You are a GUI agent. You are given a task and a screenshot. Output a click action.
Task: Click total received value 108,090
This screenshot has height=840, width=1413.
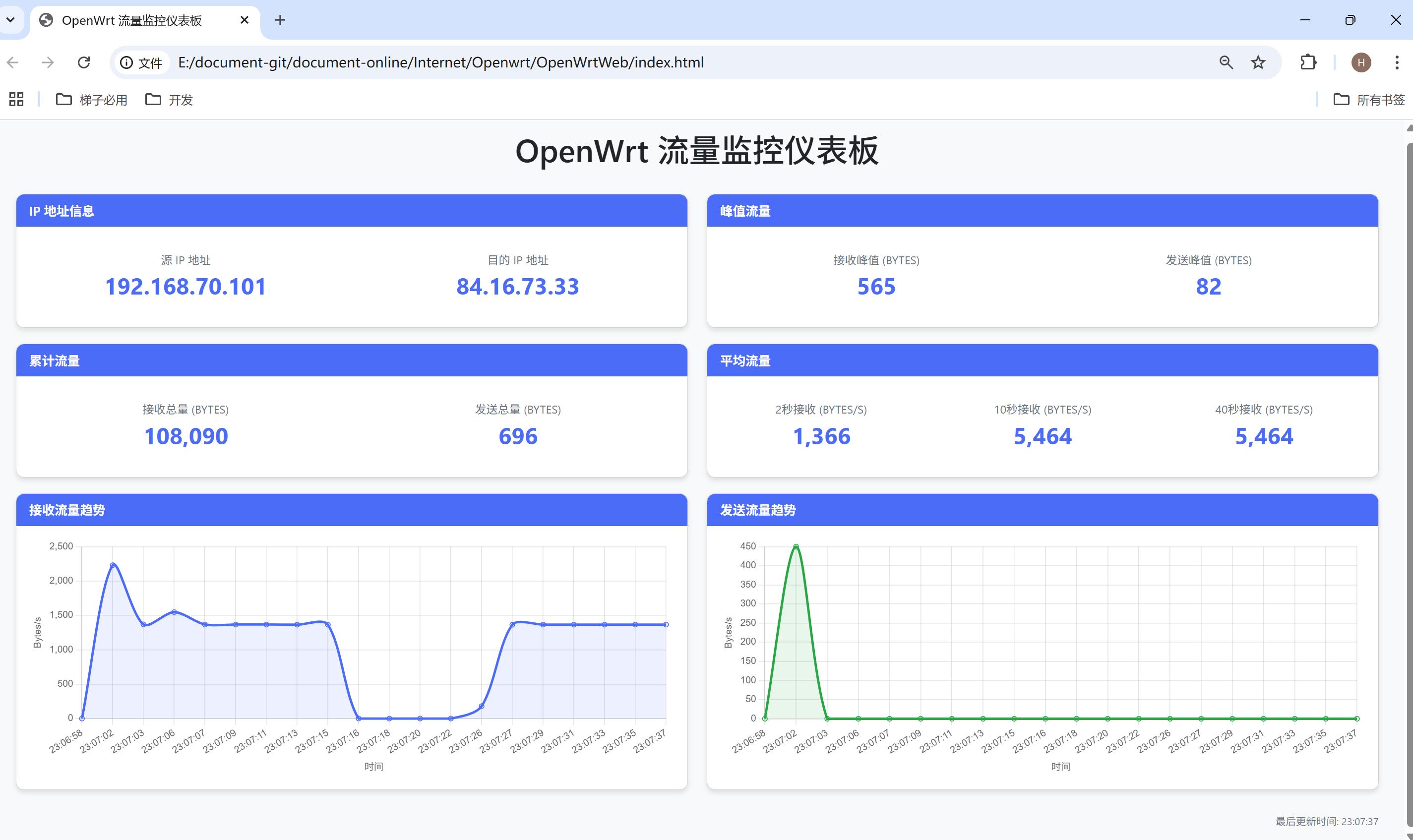185,436
